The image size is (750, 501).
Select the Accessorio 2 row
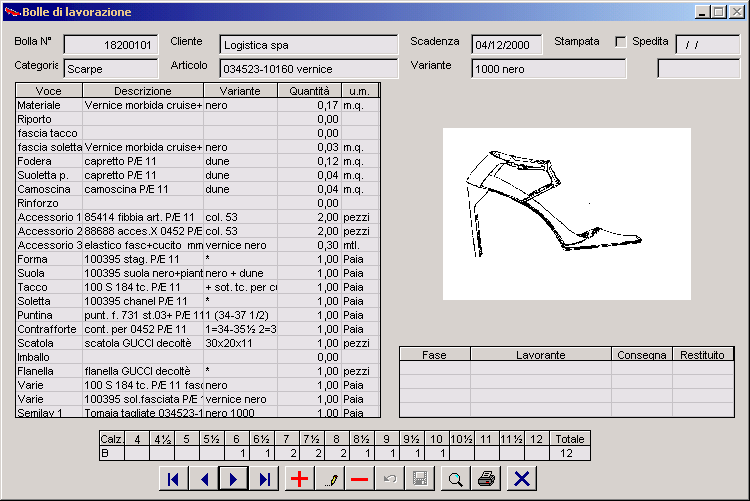point(198,231)
